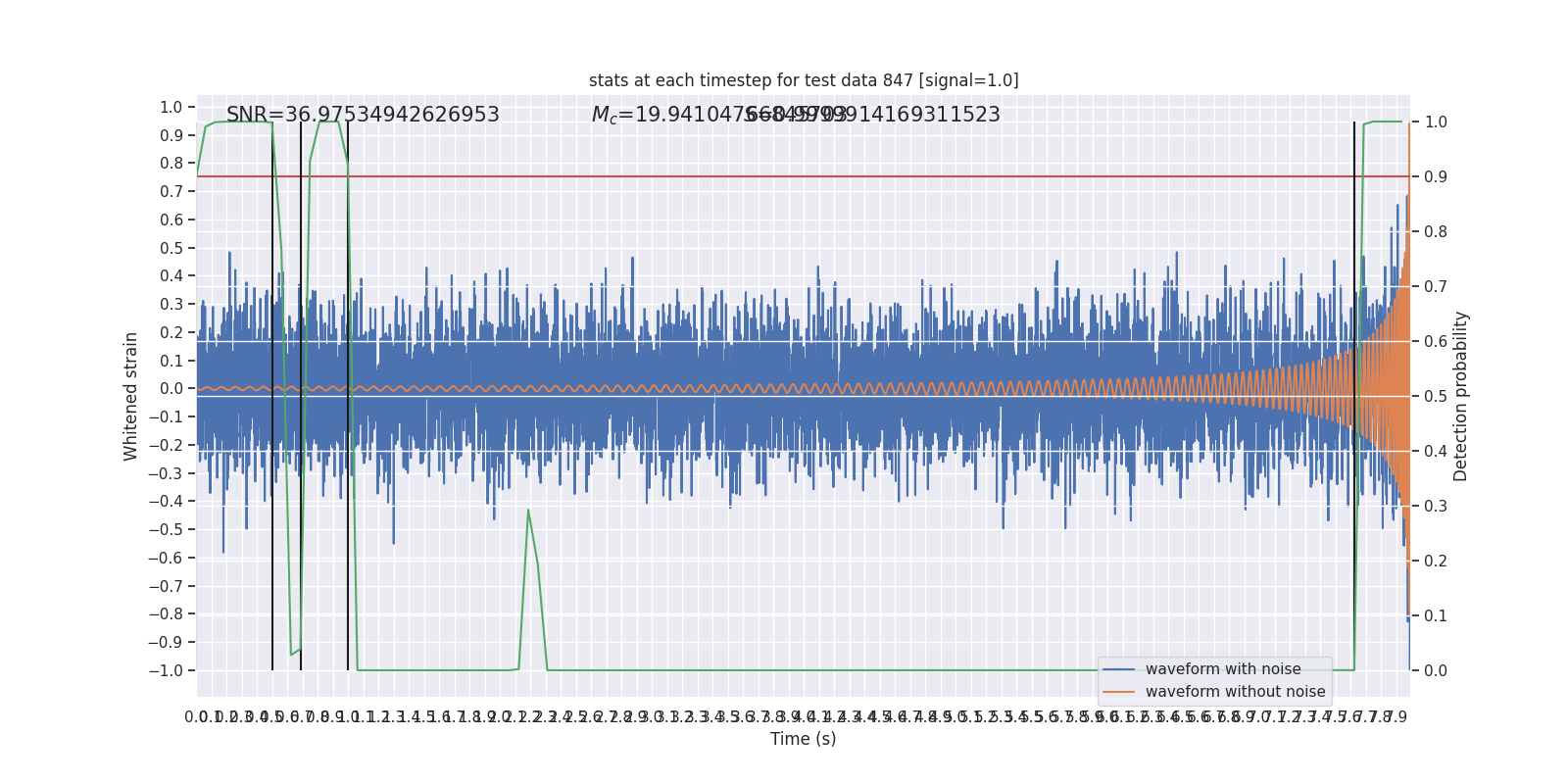Viewport: 1568px width, 784px height.
Task: Click the 'Time (s)' x-axis label
Action: [803, 739]
